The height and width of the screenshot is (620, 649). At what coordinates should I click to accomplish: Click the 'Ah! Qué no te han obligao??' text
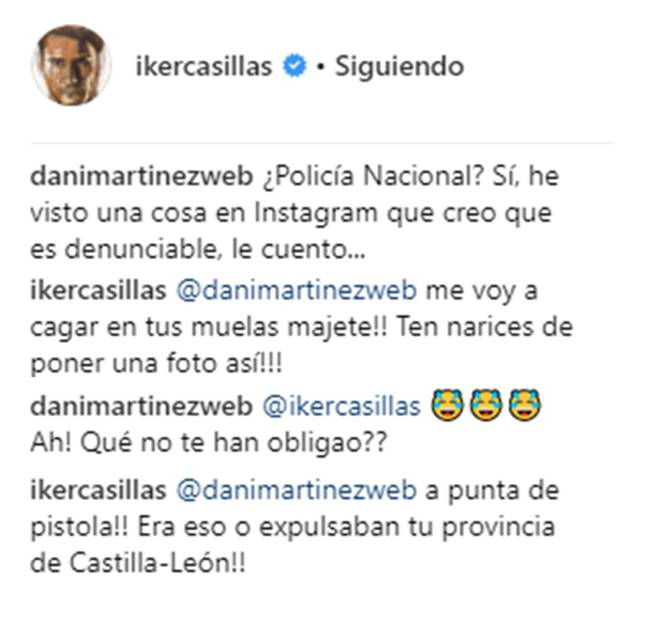pyautogui.click(x=209, y=443)
